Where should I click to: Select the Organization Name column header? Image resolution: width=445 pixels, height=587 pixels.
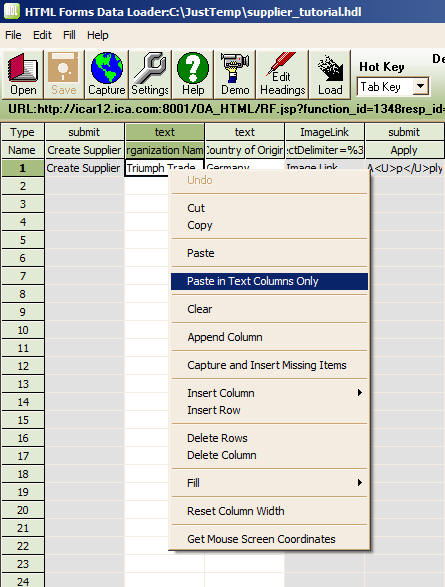[165, 150]
